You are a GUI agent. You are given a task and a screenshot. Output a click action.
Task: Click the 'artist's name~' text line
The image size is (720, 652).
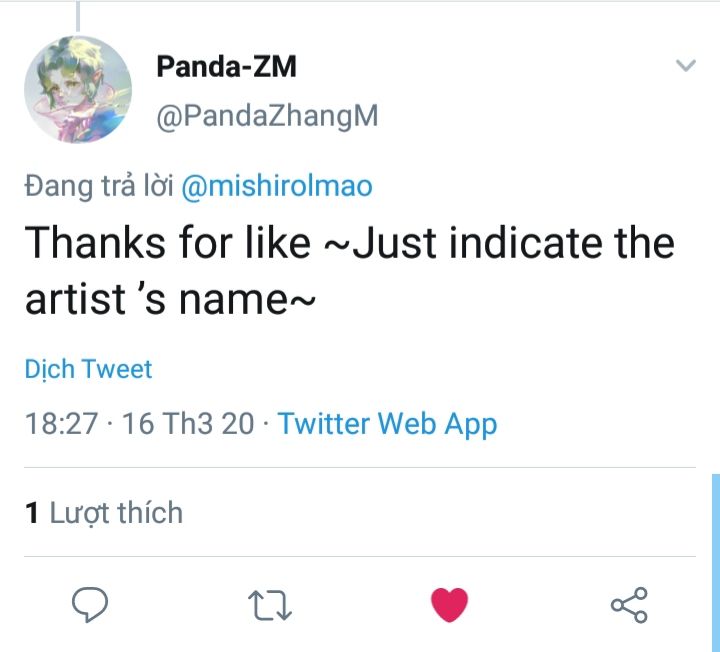coord(170,298)
